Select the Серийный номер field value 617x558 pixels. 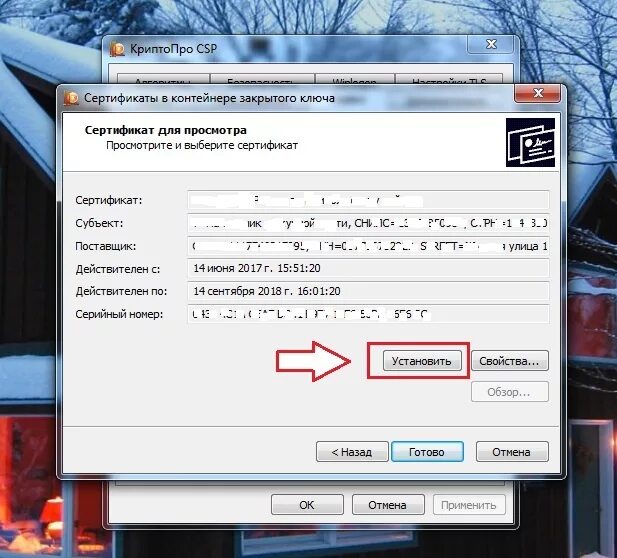pos(368,314)
